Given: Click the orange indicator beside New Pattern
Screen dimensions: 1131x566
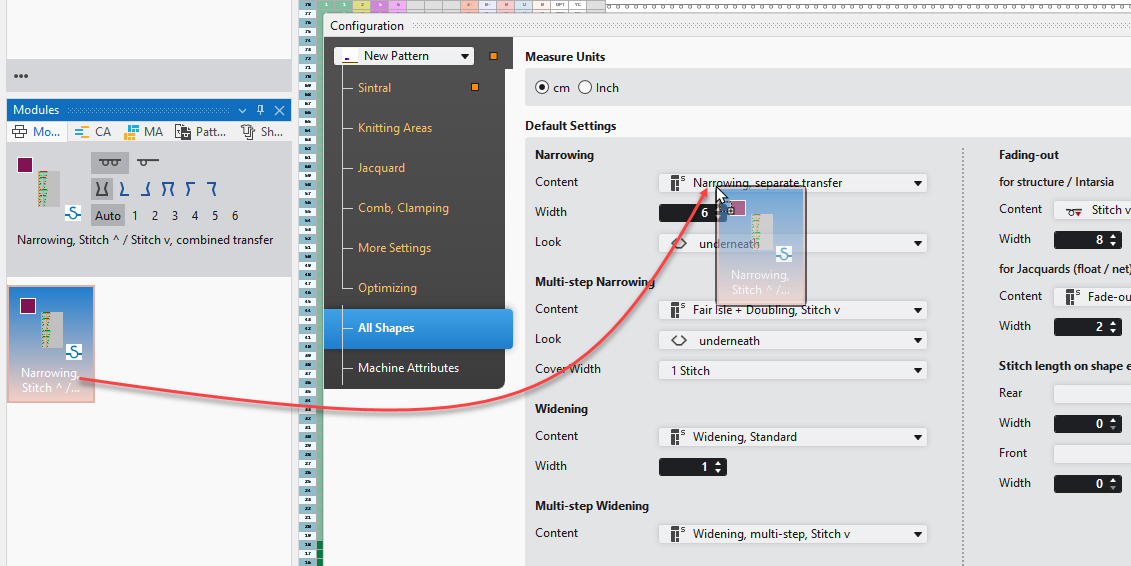Looking at the screenshot, I should click(493, 57).
